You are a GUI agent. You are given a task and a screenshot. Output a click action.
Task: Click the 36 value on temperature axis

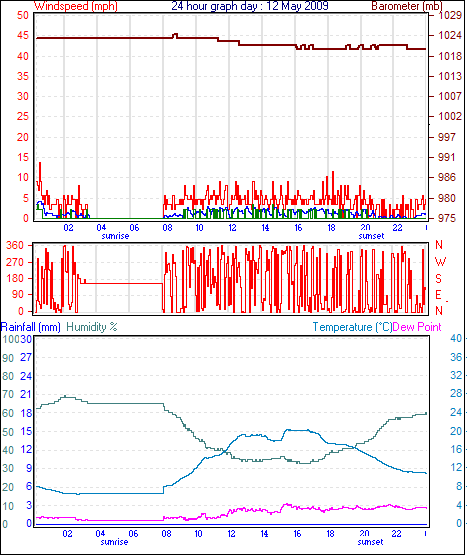click(456, 357)
